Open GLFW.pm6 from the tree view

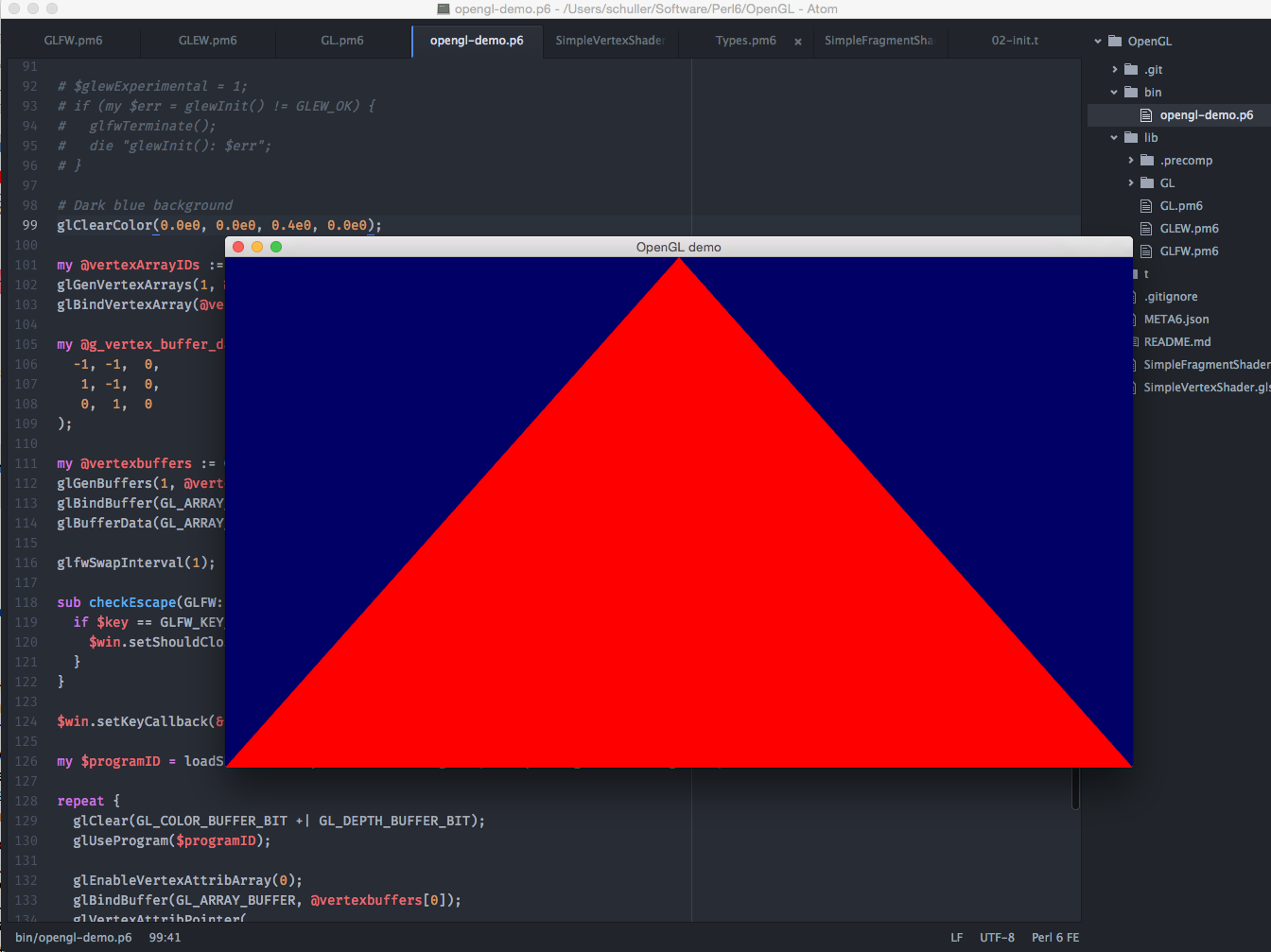coord(1189,251)
